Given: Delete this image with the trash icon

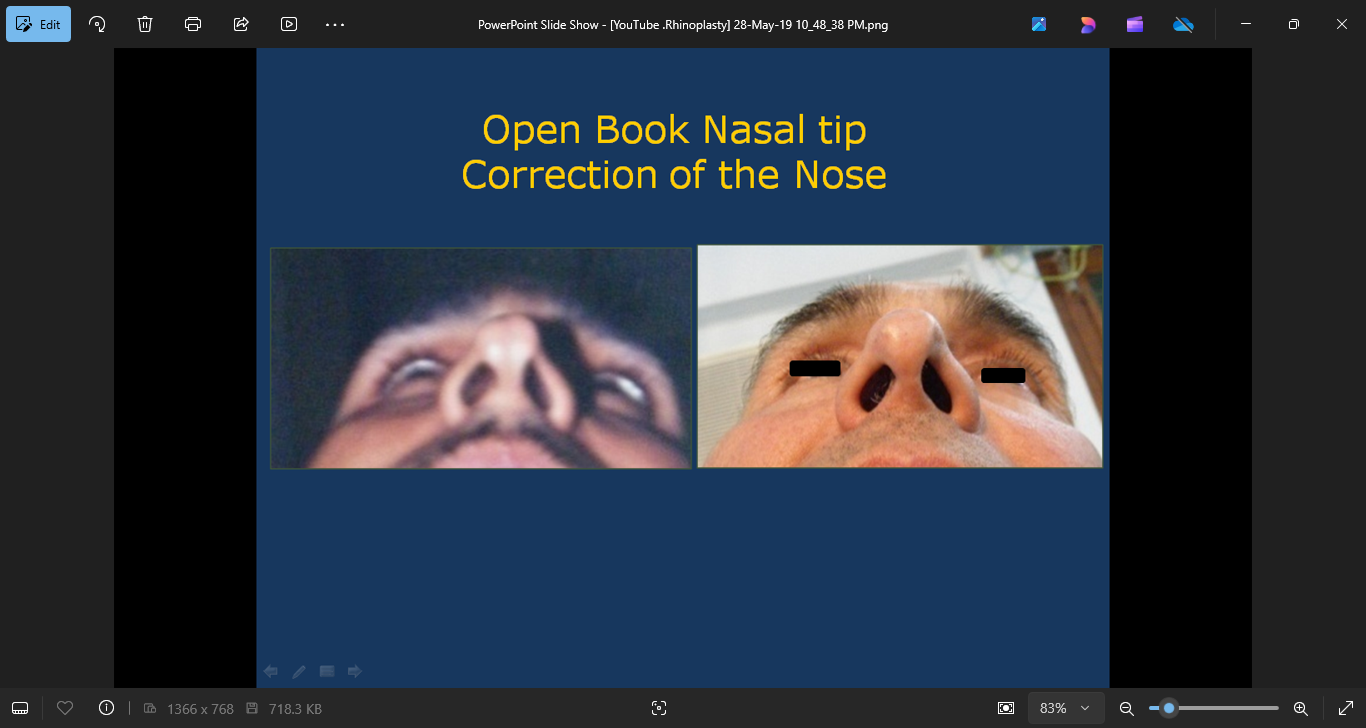Looking at the screenshot, I should (145, 24).
